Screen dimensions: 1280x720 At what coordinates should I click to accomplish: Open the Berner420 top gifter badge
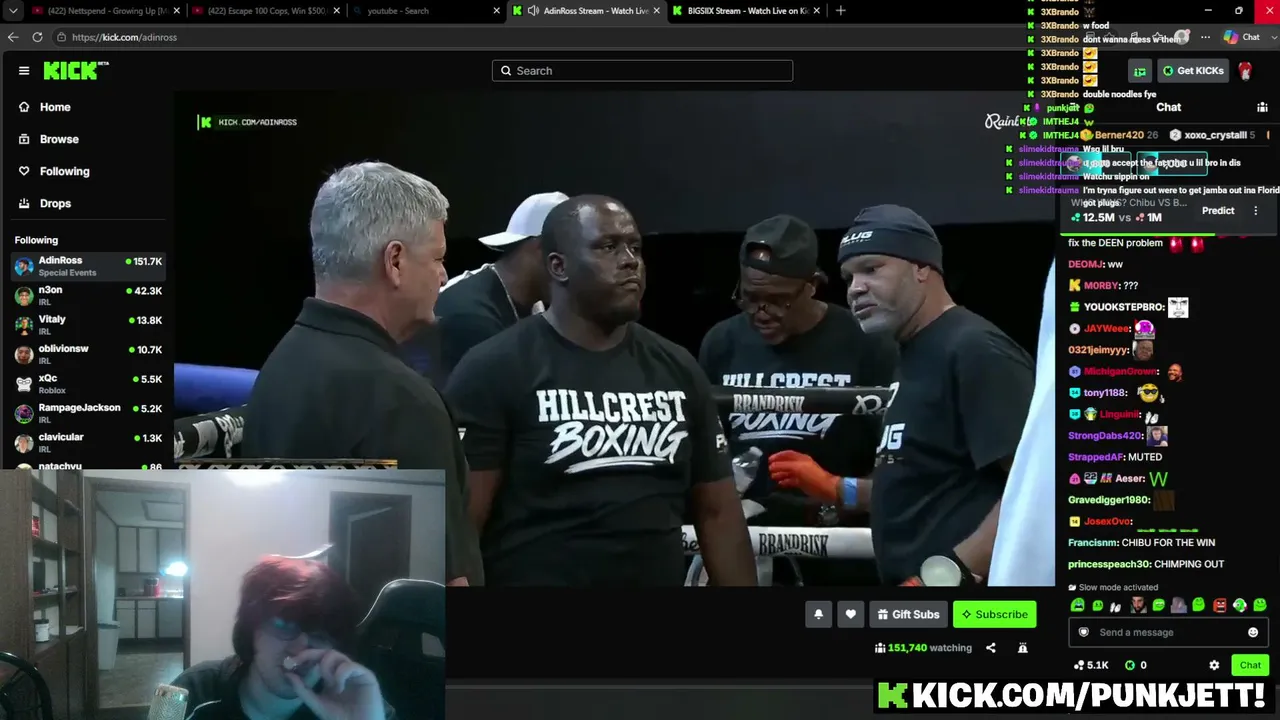(1118, 135)
